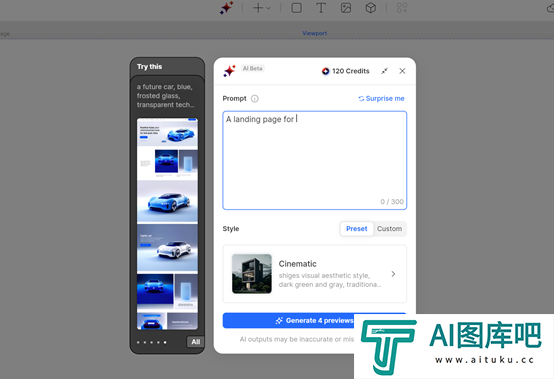Image resolution: width=554 pixels, height=379 pixels.
Task: Click the AI Beta badge
Action: (x=253, y=69)
